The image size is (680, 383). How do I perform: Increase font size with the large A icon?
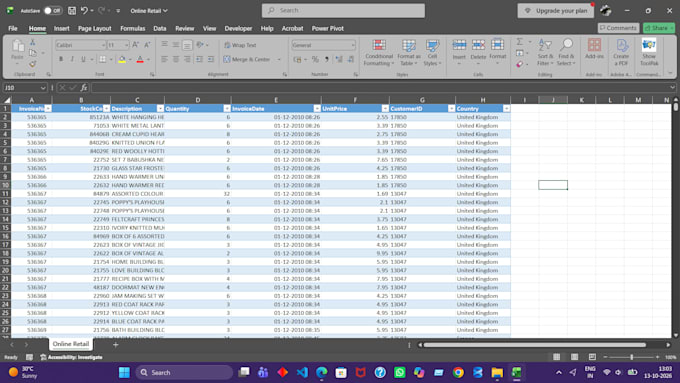[135, 45]
